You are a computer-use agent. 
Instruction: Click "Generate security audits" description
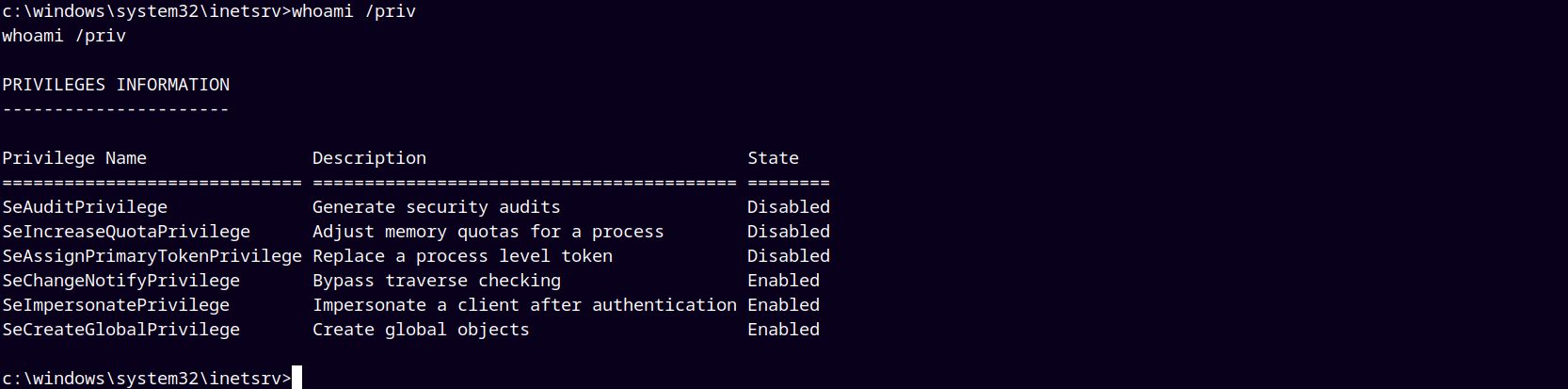tap(437, 207)
